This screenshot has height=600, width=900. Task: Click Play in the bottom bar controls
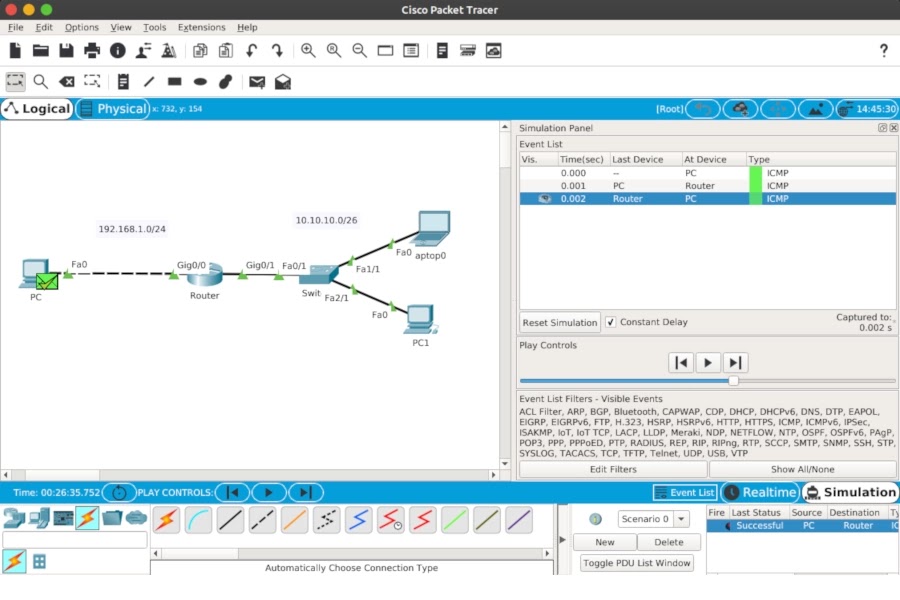pos(268,493)
